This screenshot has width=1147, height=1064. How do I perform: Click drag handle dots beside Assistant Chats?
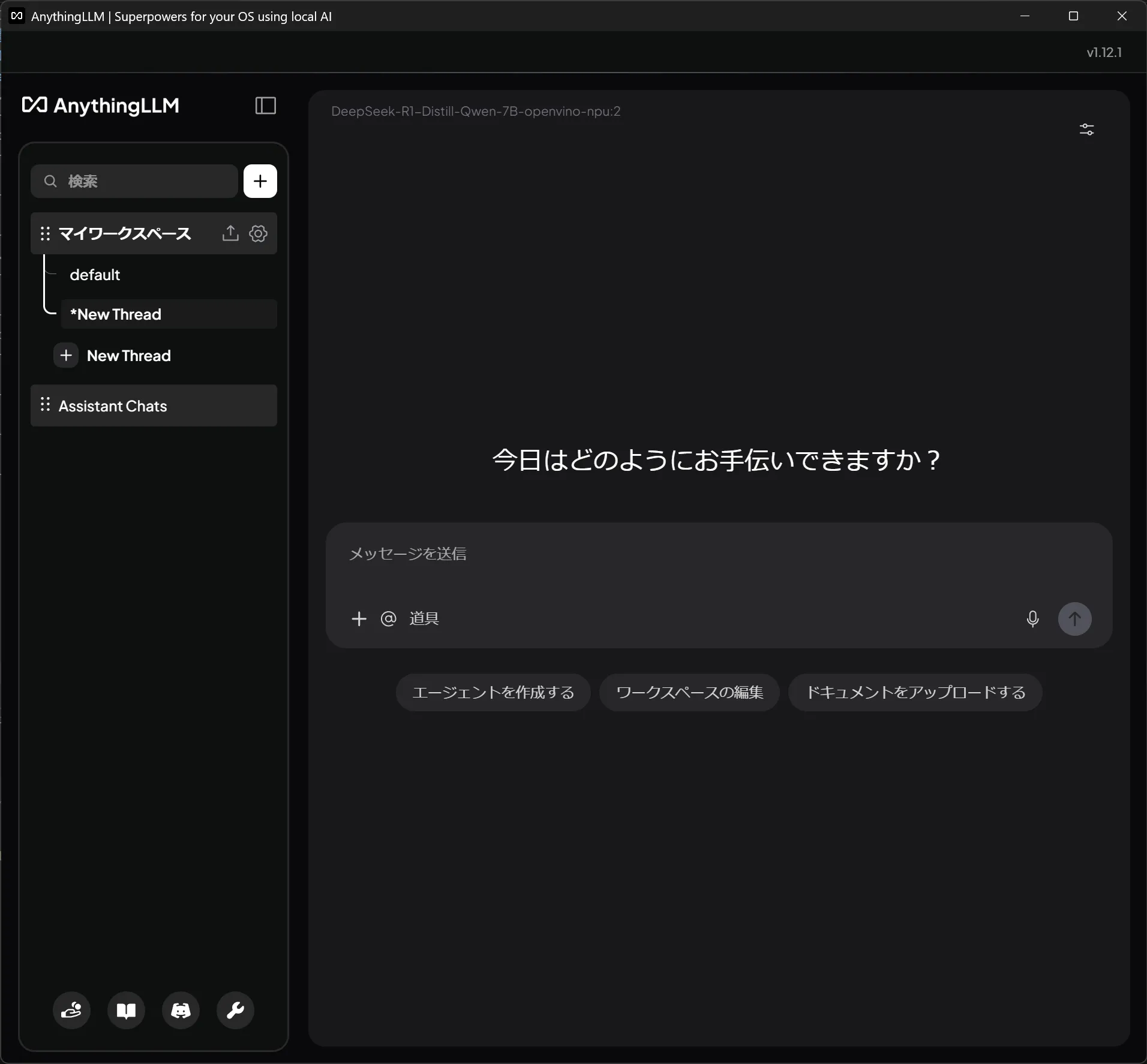coord(45,405)
